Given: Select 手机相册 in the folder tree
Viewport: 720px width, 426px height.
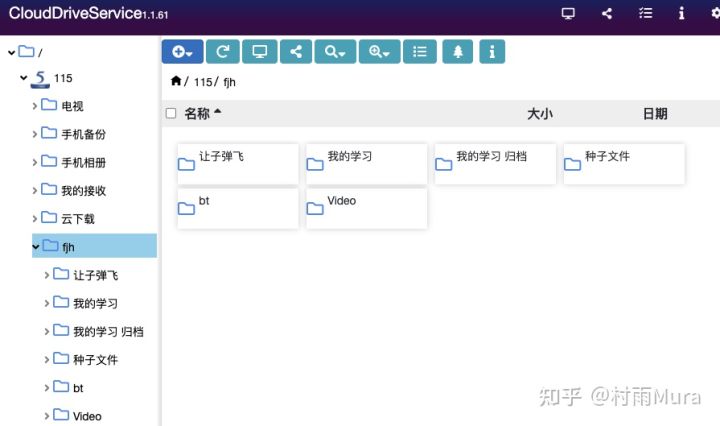Looking at the screenshot, I should click(x=84, y=163).
